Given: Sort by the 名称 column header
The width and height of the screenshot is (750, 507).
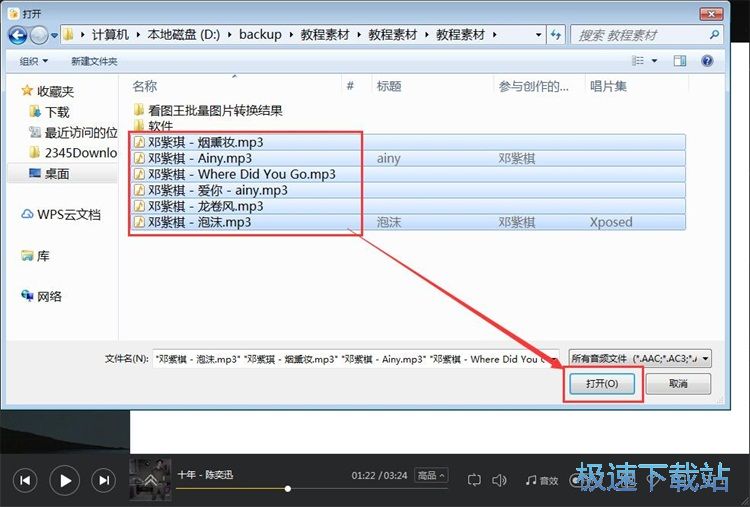Looking at the screenshot, I should (x=145, y=86).
